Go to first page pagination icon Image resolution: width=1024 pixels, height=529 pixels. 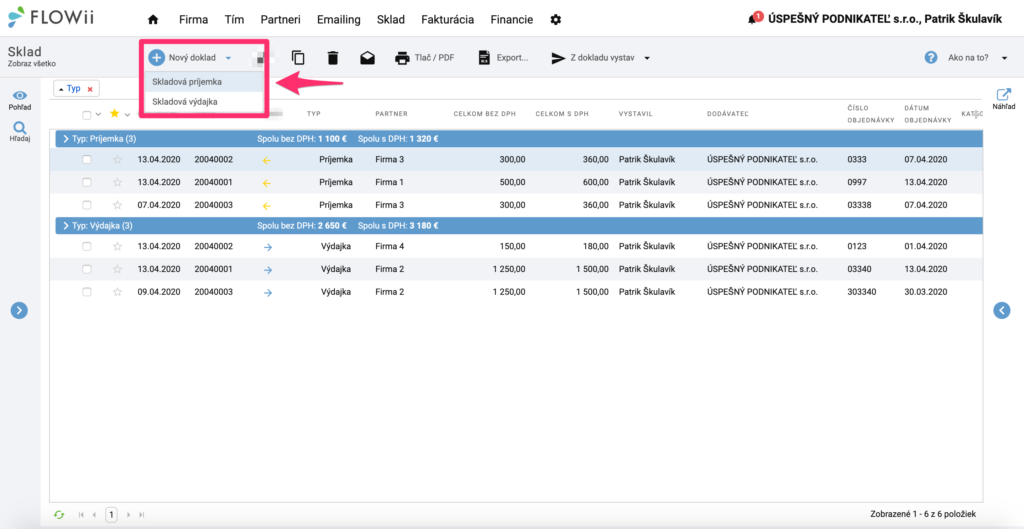tap(81, 515)
